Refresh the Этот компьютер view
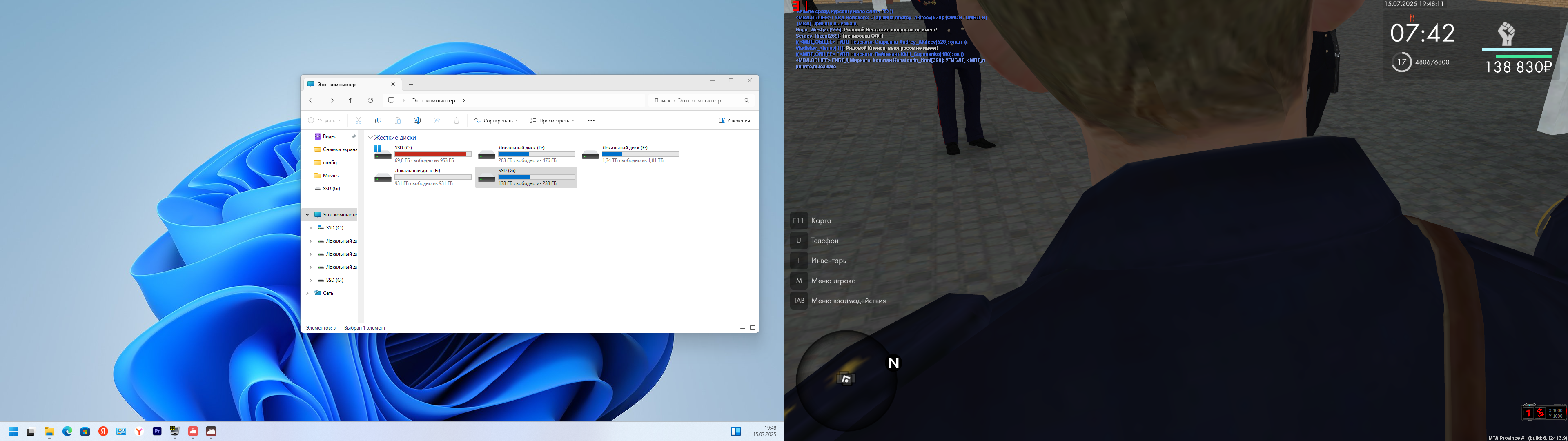 coord(370,100)
